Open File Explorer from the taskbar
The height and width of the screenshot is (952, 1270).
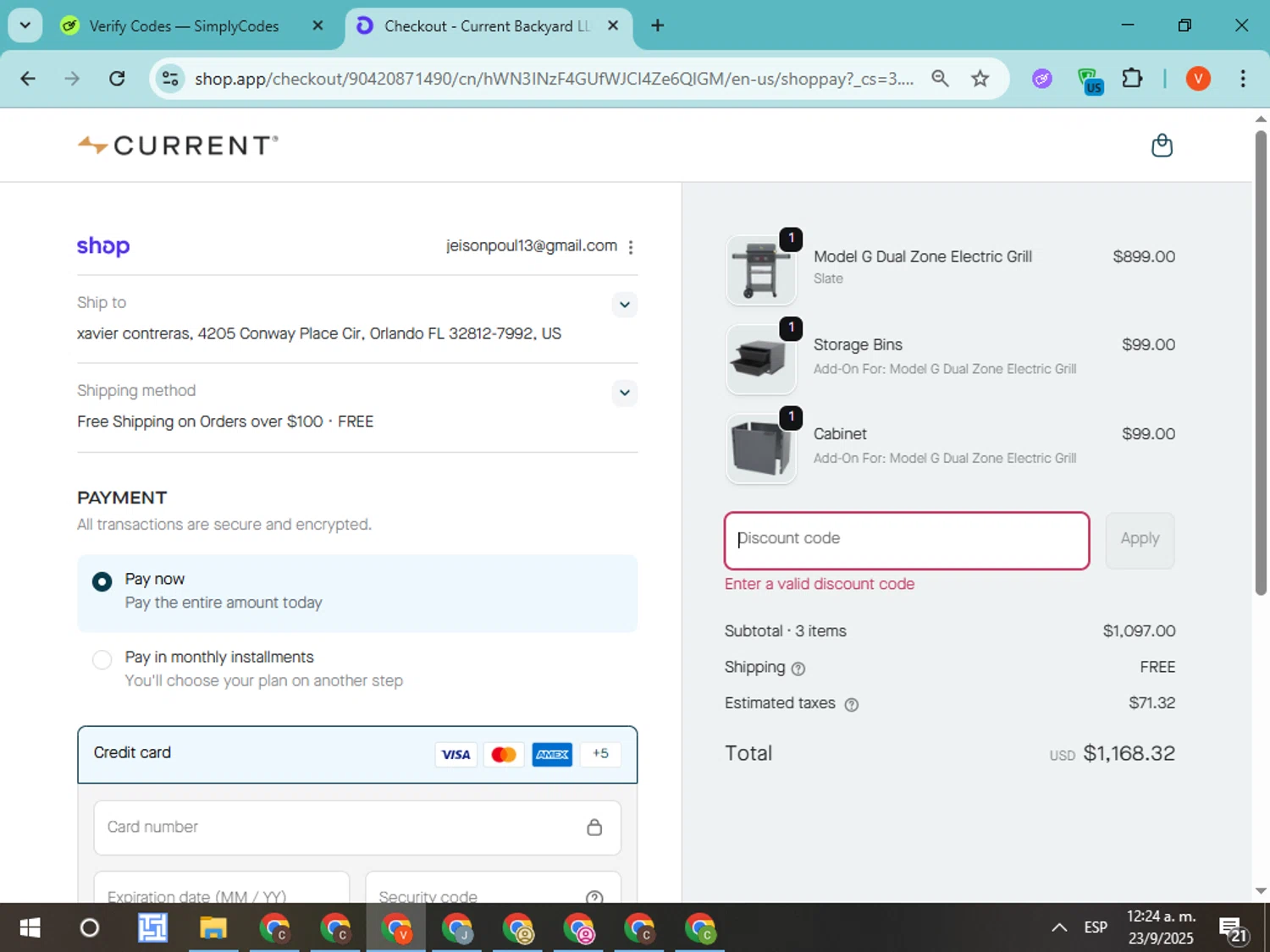pyautogui.click(x=213, y=928)
